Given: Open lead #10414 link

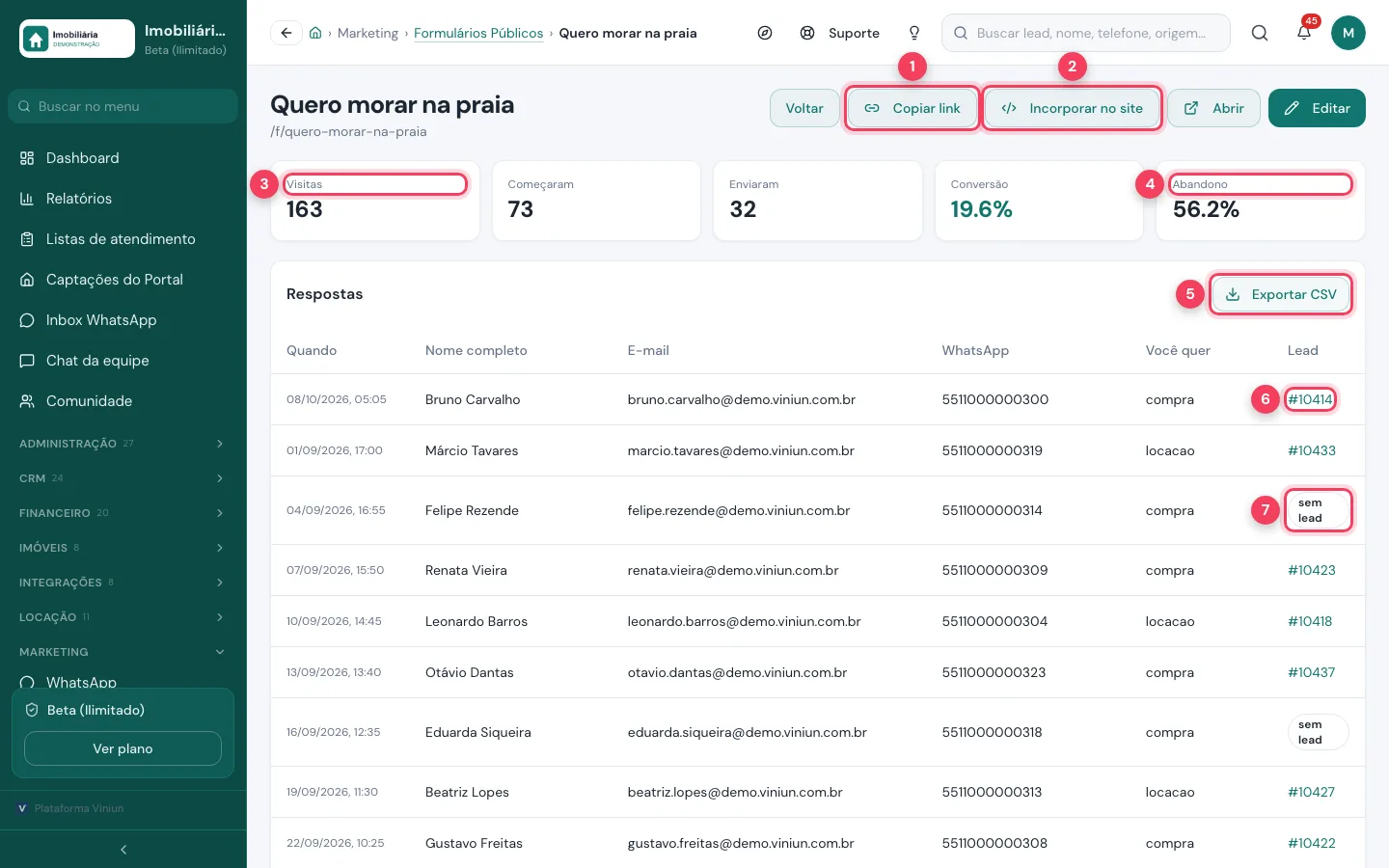Looking at the screenshot, I should click(1310, 399).
